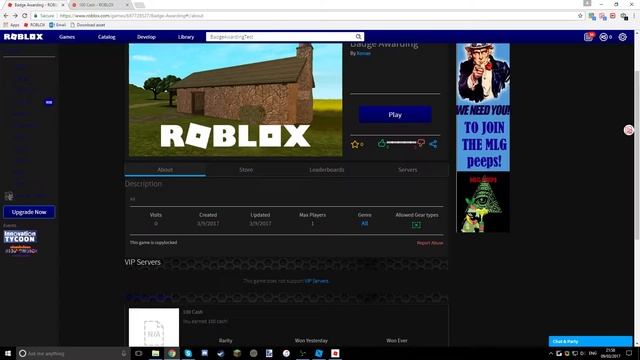Open Skype from the taskbar
640x360 pixels.
click(188, 353)
